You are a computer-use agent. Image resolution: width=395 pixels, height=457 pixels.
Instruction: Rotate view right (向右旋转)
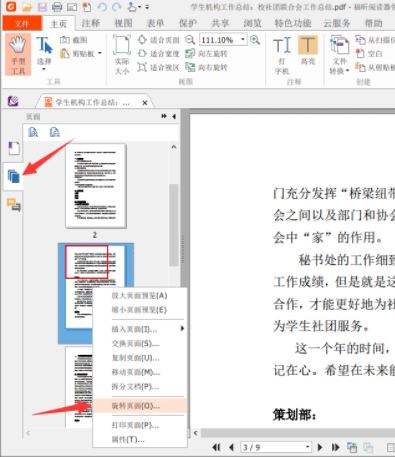coord(206,67)
